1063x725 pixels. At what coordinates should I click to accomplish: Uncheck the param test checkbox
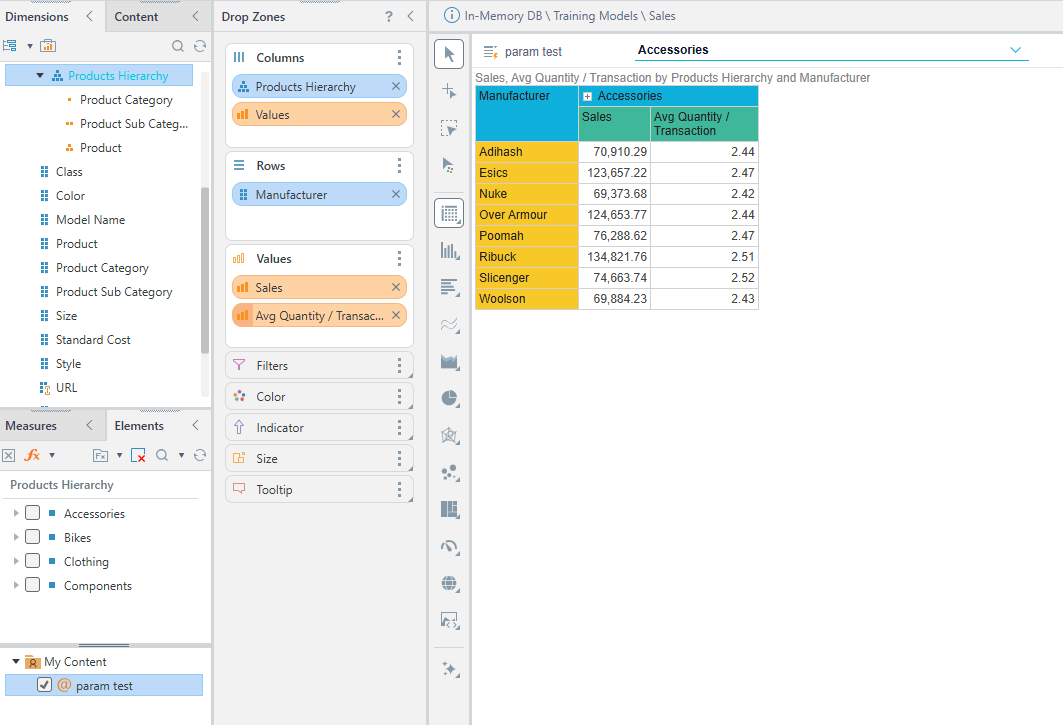(x=44, y=685)
